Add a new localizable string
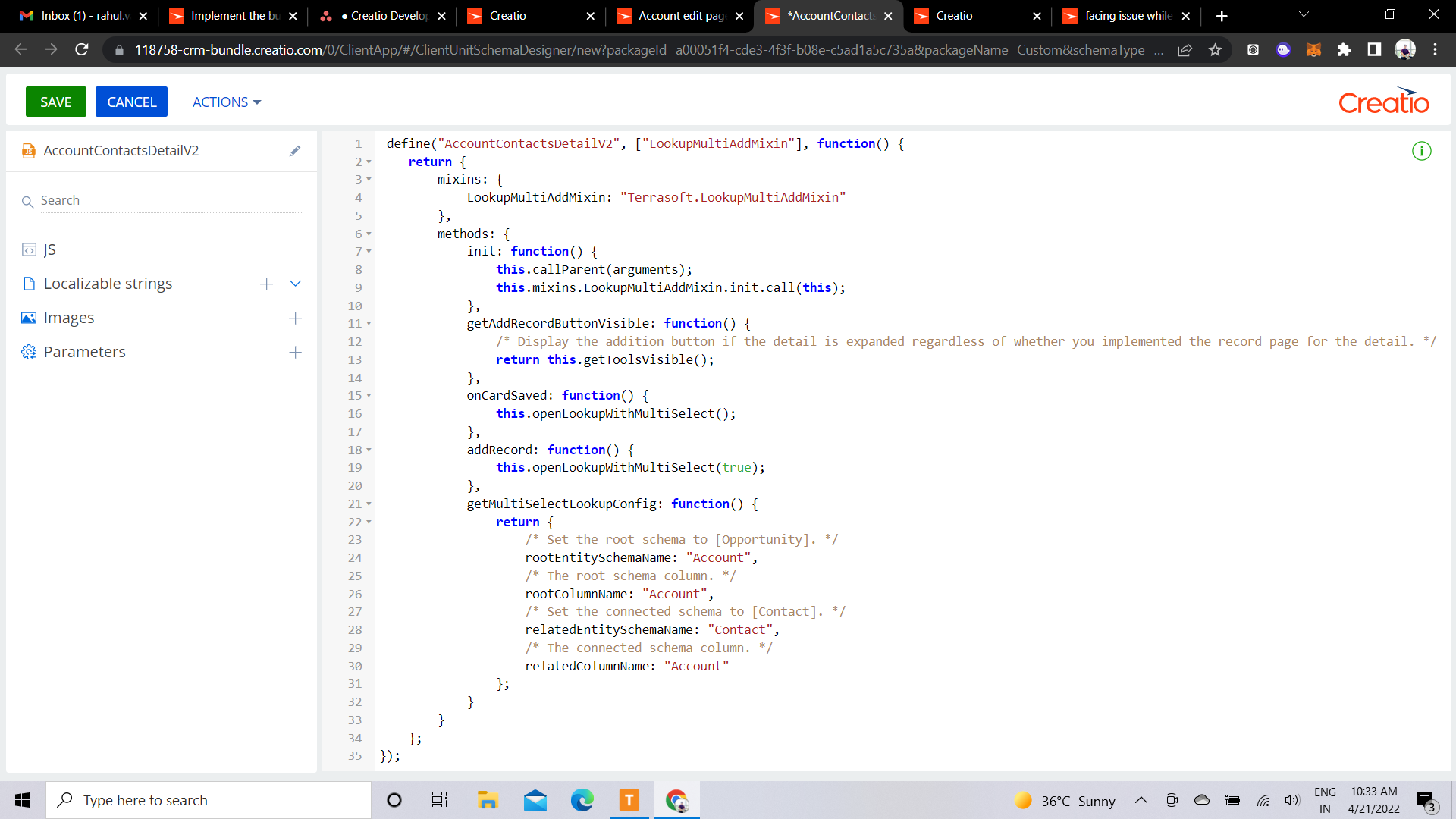Screen dimensions: 1456x819 [266, 284]
